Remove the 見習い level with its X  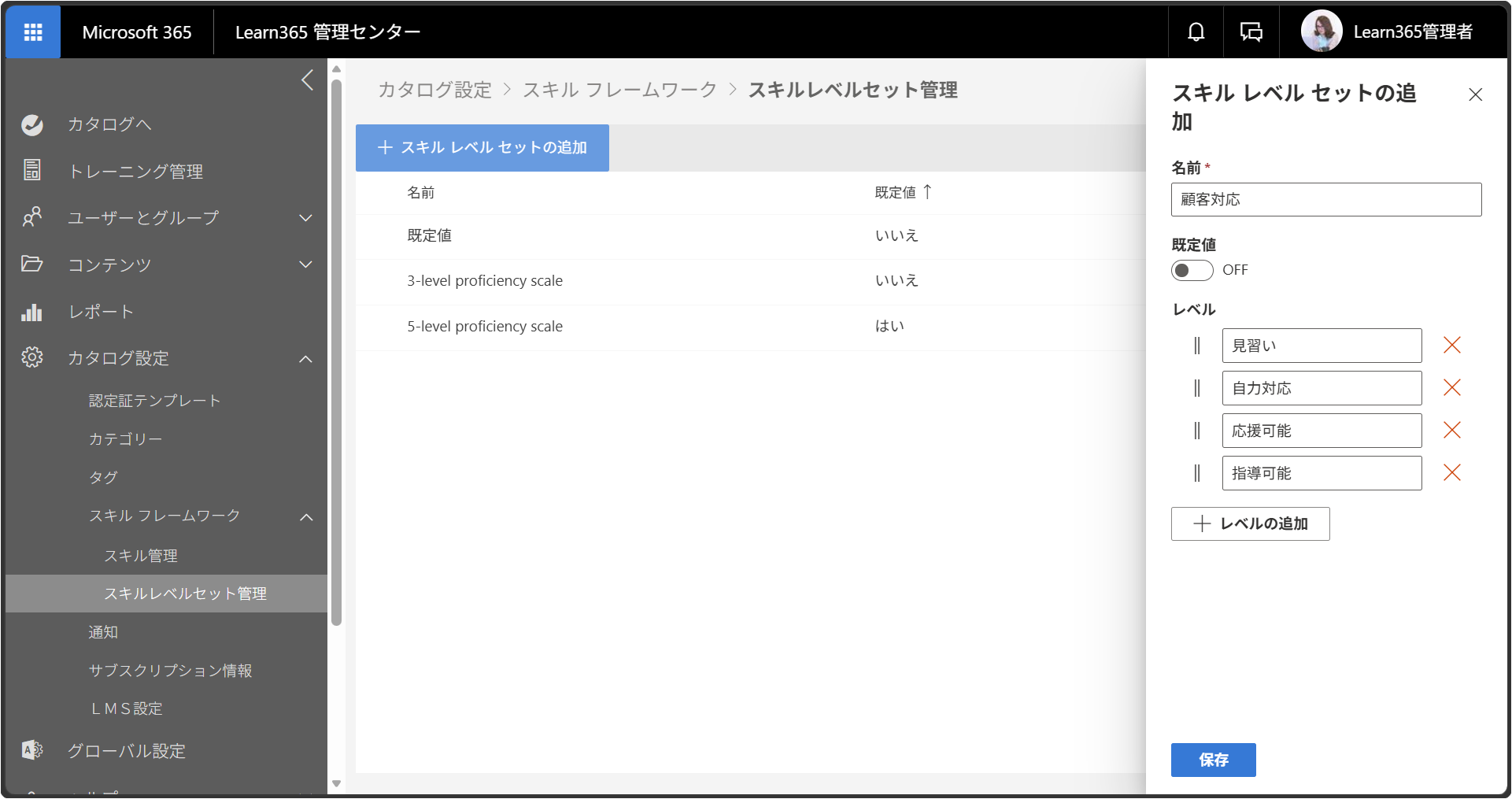click(x=1452, y=345)
